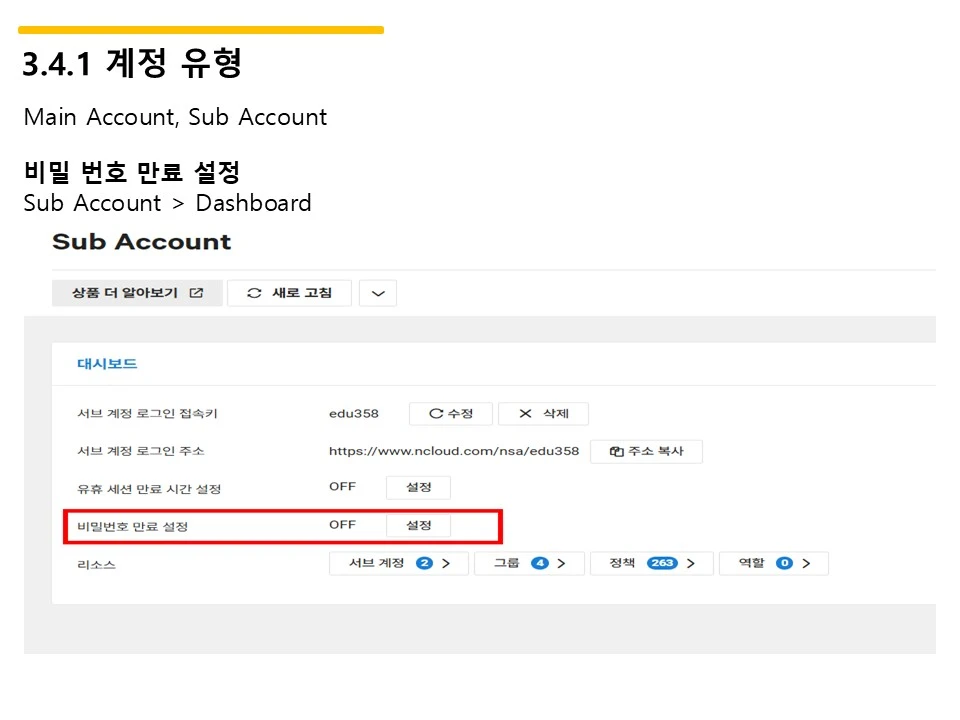960x720 pixels.
Task: Click the X icon in the 삭제 button
Action: 525,414
